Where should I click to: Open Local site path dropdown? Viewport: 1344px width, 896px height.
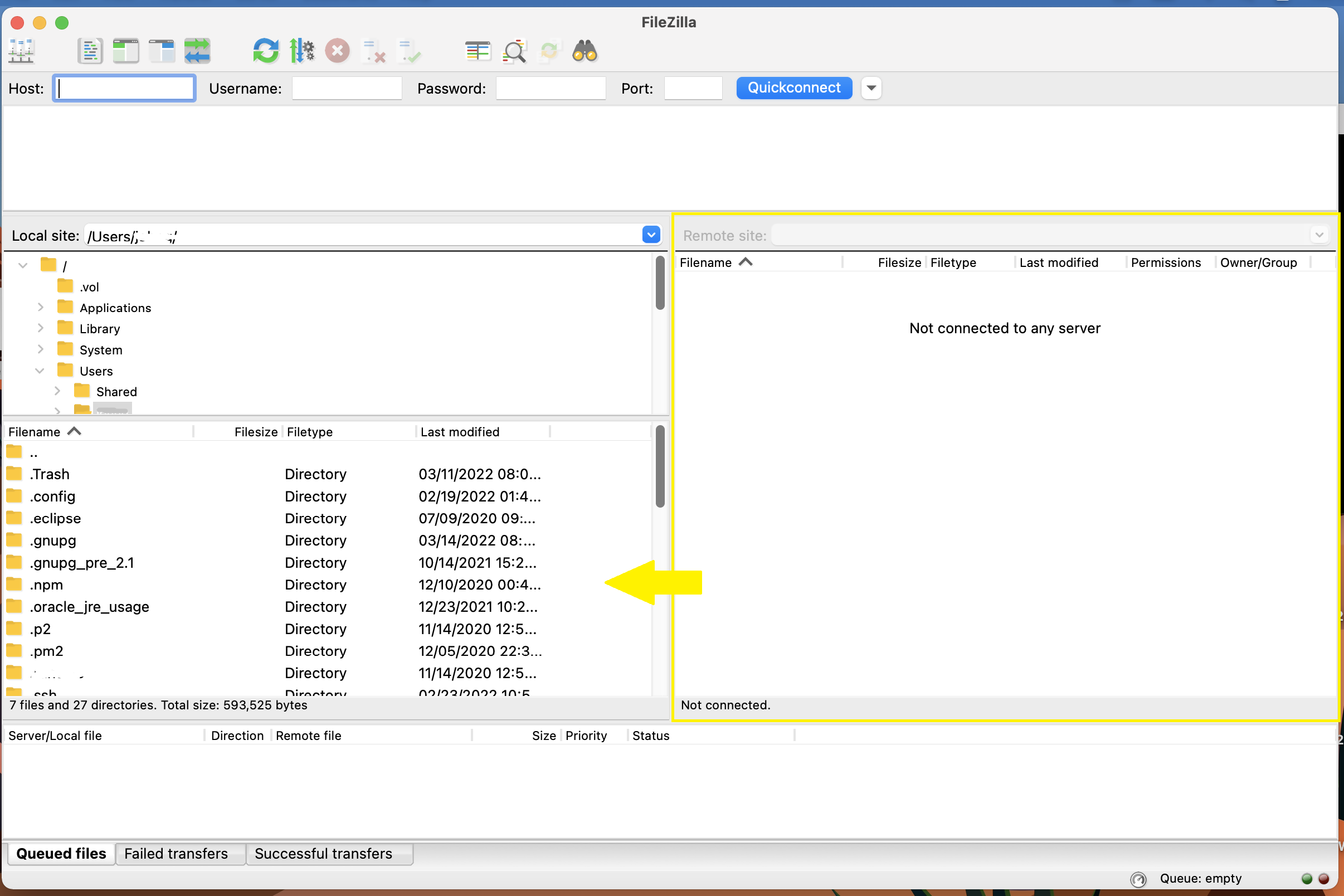[x=651, y=235]
